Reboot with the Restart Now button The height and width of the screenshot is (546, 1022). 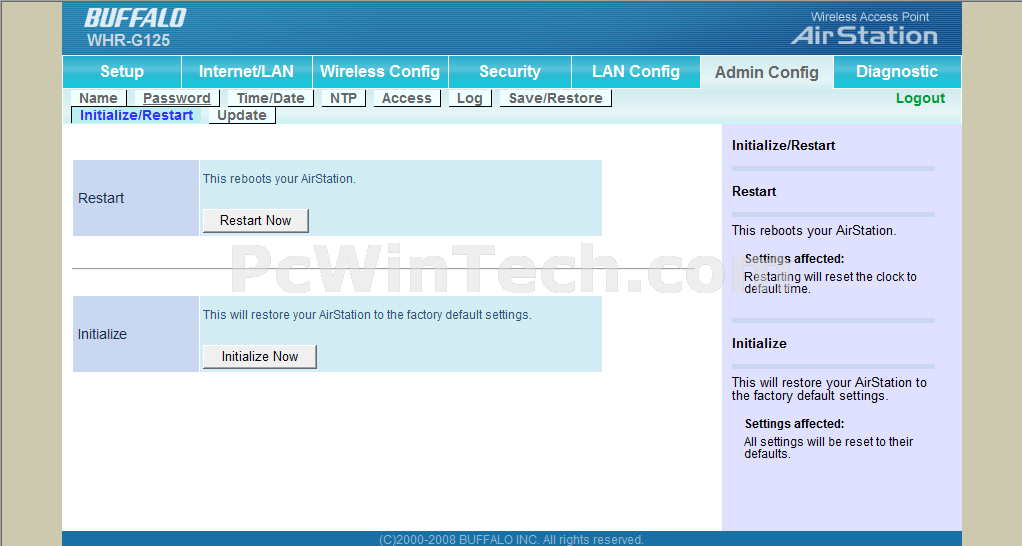point(256,221)
